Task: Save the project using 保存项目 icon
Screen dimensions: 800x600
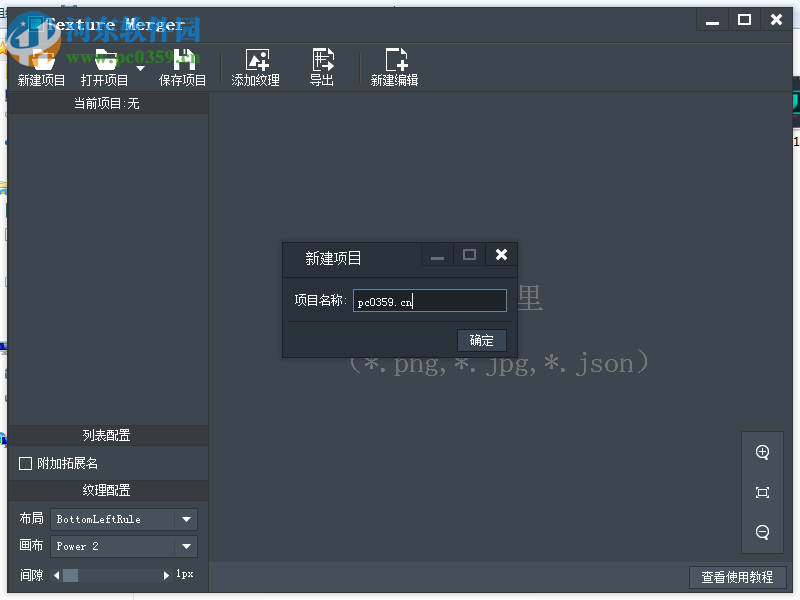Action: click(x=182, y=66)
